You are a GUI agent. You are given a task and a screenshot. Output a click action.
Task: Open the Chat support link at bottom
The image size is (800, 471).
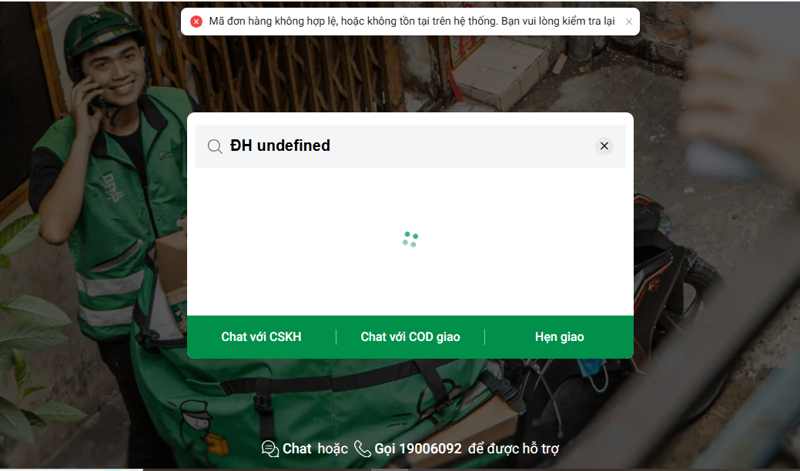297,449
